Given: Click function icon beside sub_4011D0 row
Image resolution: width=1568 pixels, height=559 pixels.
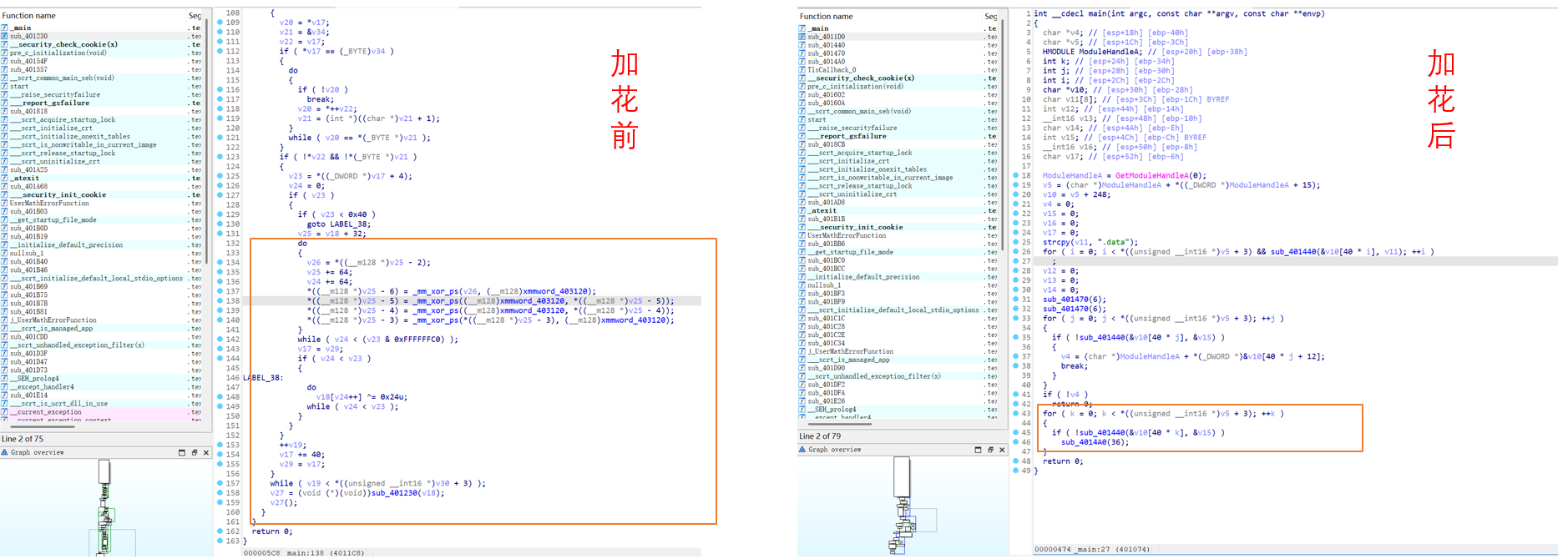Looking at the screenshot, I should pos(802,37).
